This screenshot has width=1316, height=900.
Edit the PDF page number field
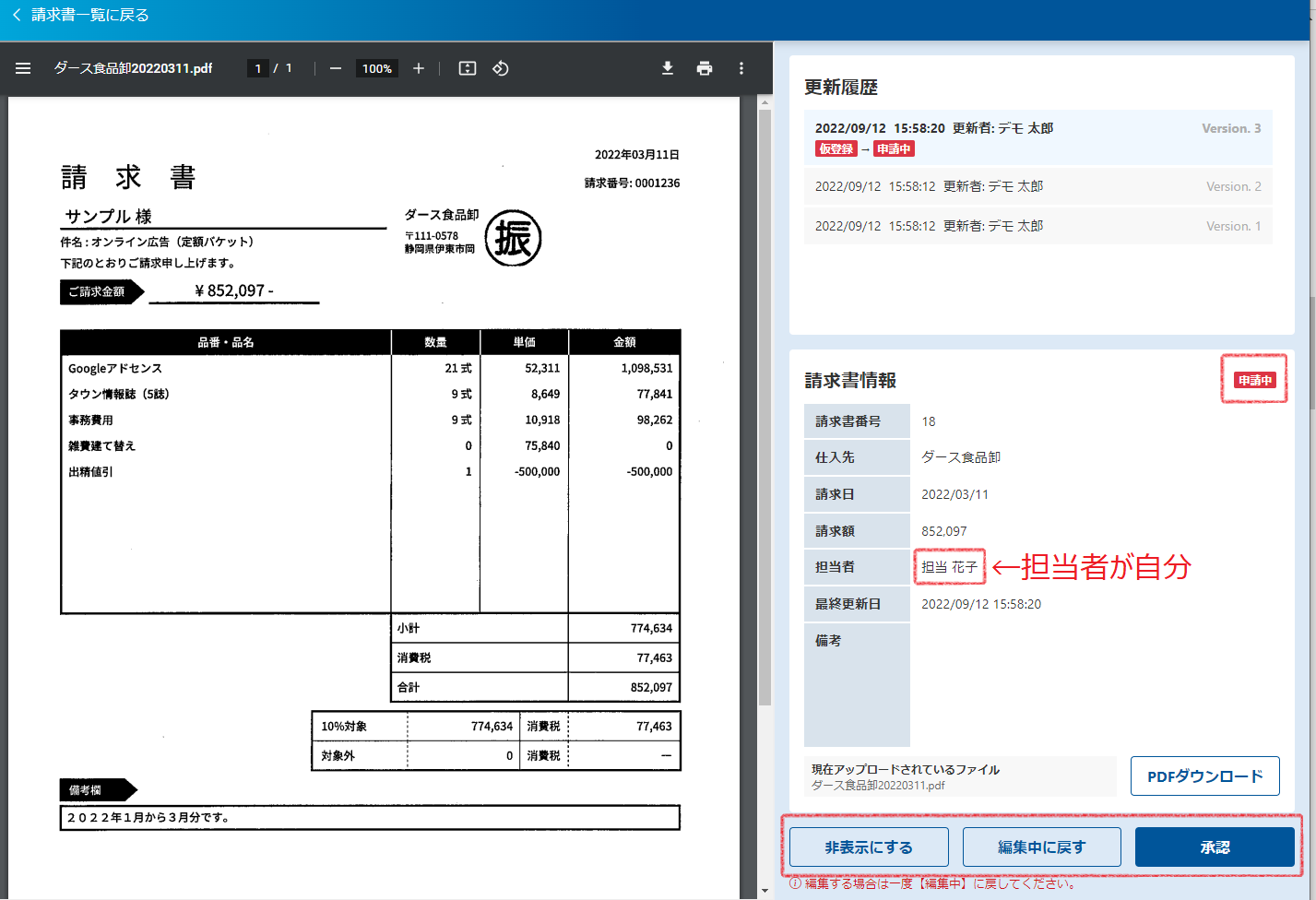click(258, 68)
